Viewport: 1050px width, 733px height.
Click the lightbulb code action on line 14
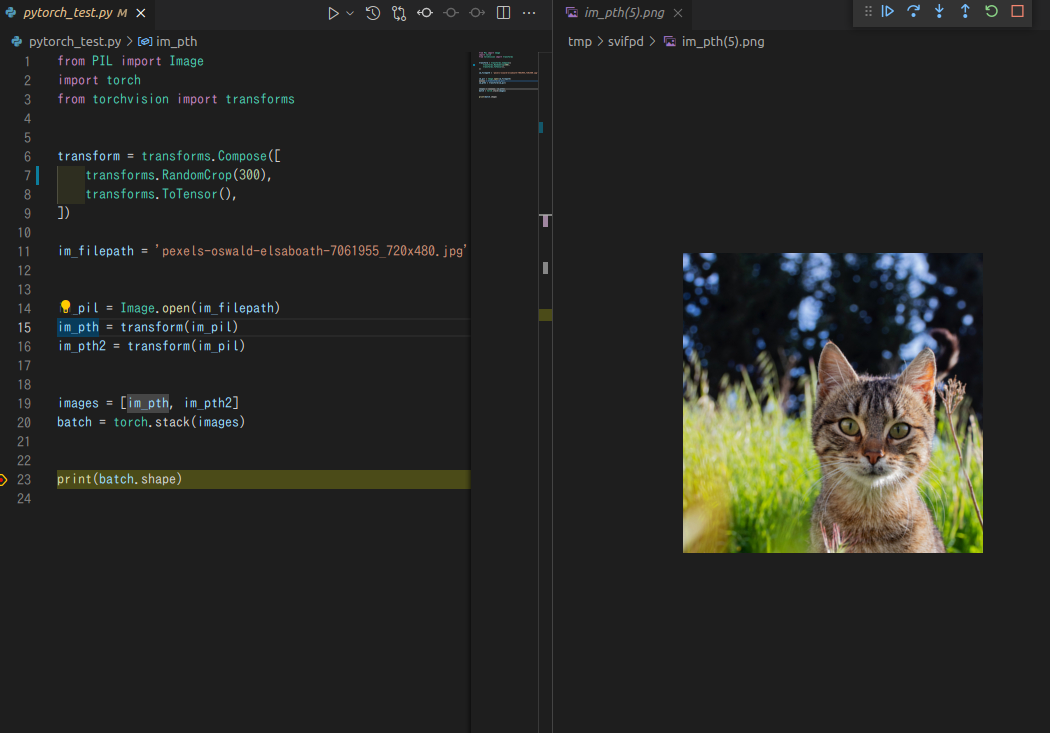(x=65, y=307)
